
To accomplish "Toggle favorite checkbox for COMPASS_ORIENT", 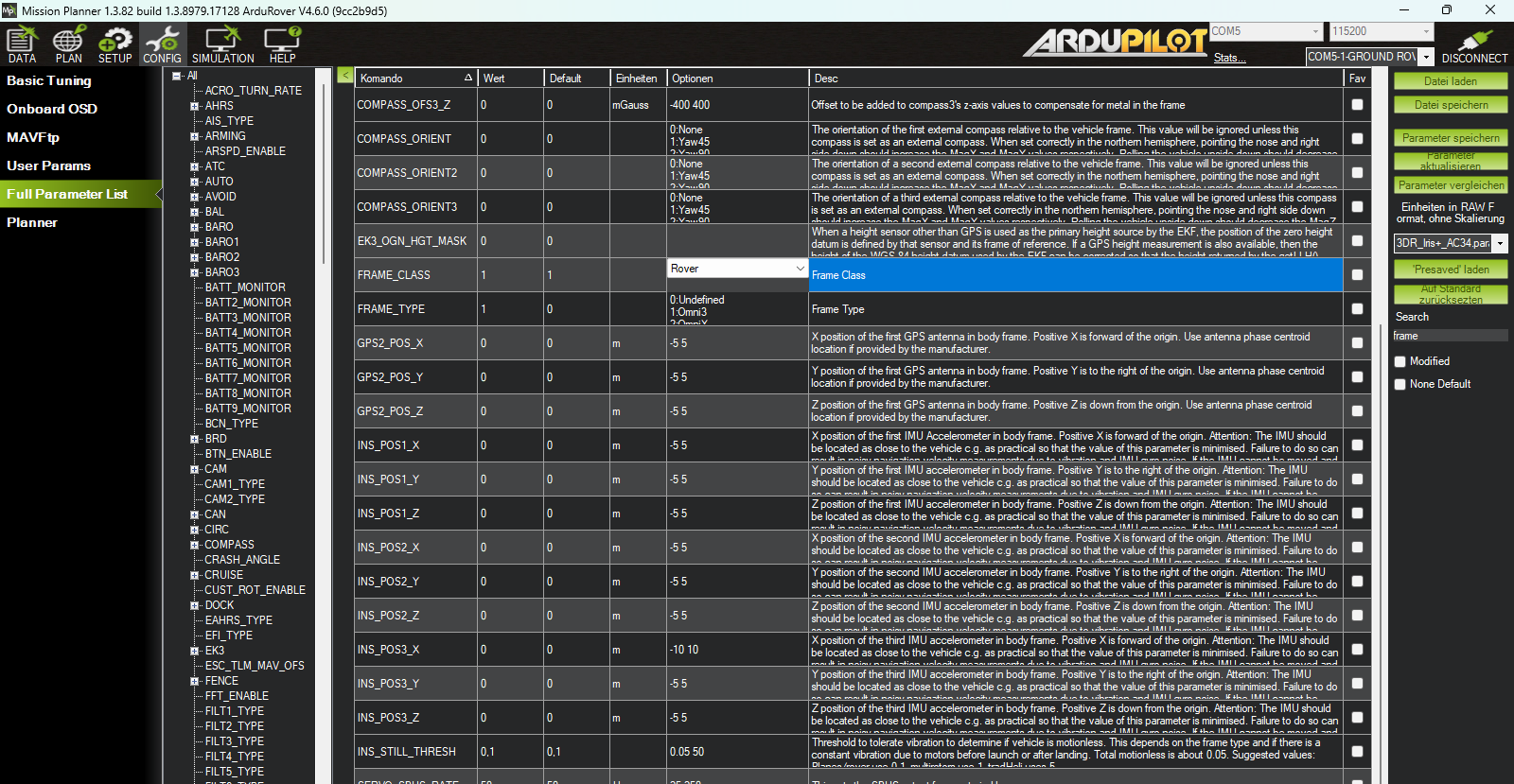I will point(1357,138).
